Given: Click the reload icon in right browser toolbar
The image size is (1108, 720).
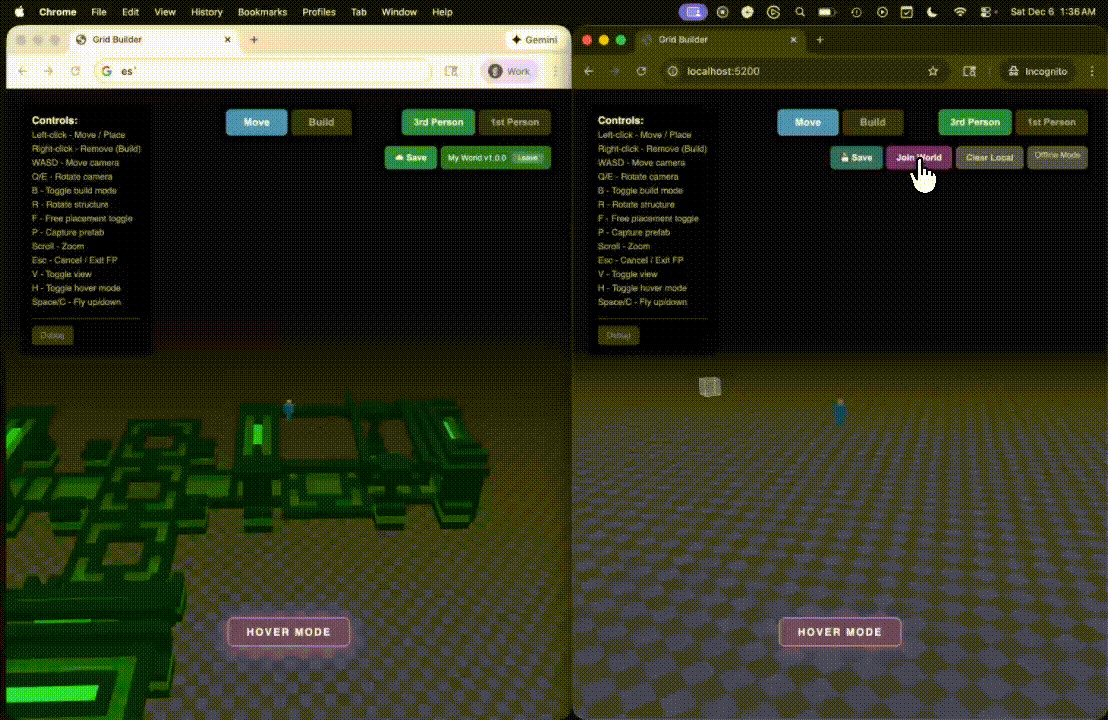Looking at the screenshot, I should [641, 71].
